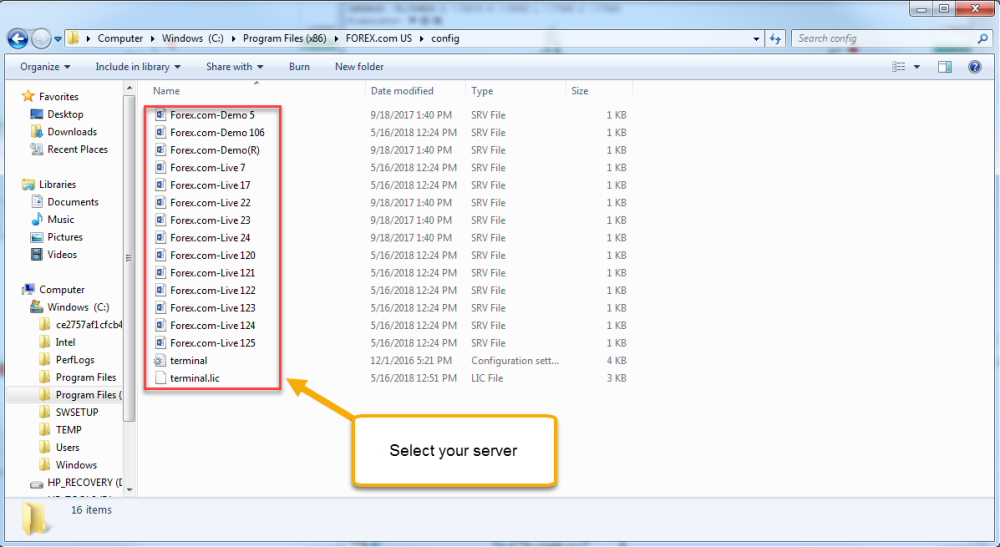The image size is (1000, 547).
Task: Open the Organize menu
Action: click(45, 67)
